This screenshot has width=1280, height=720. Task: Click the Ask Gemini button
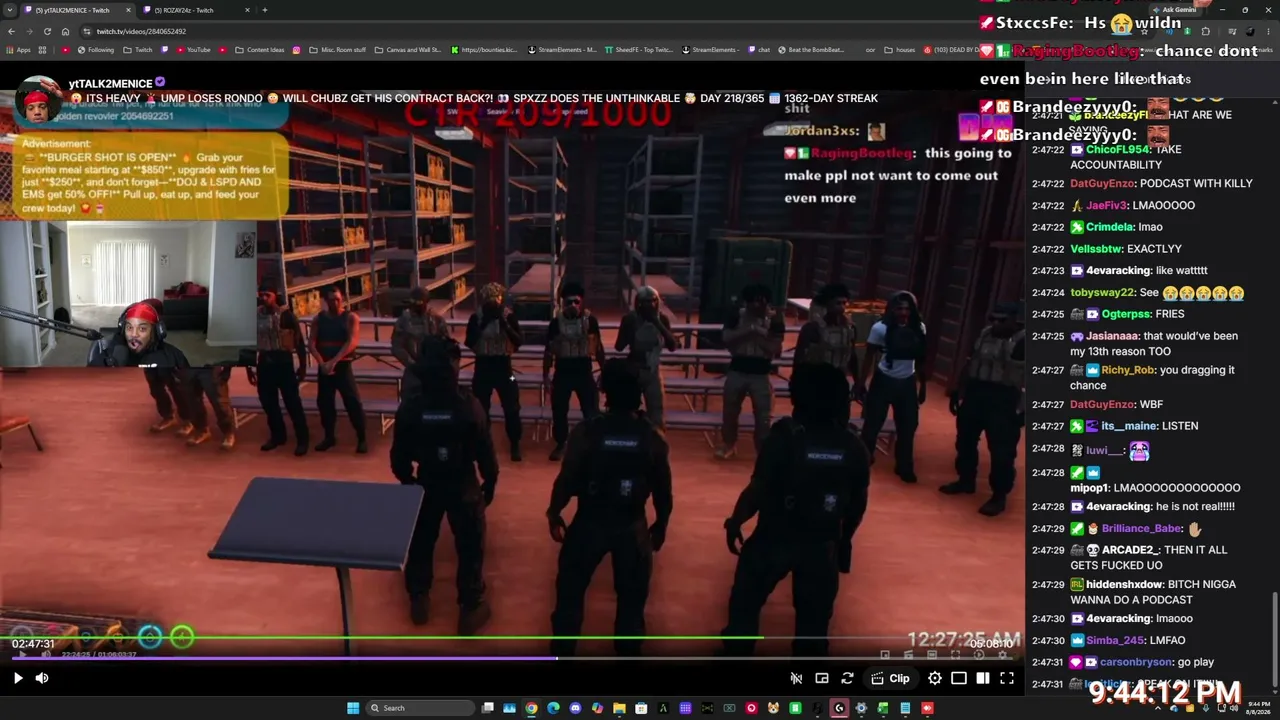point(1173,10)
